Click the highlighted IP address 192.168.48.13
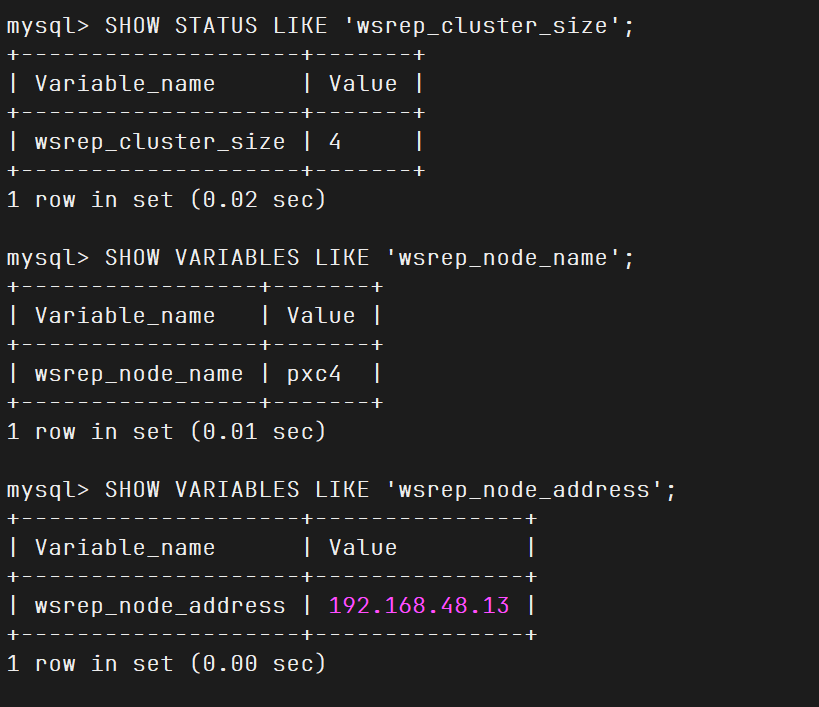Image resolution: width=819 pixels, height=707 pixels. (419, 606)
